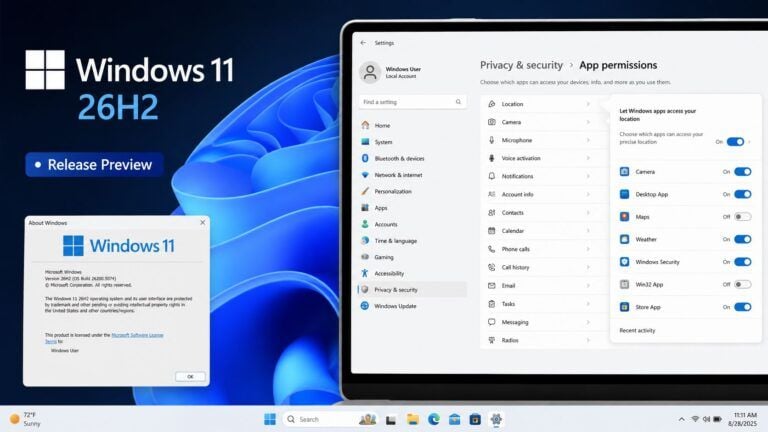Turn on Maps location toggle
768x432 pixels.
(x=743, y=216)
